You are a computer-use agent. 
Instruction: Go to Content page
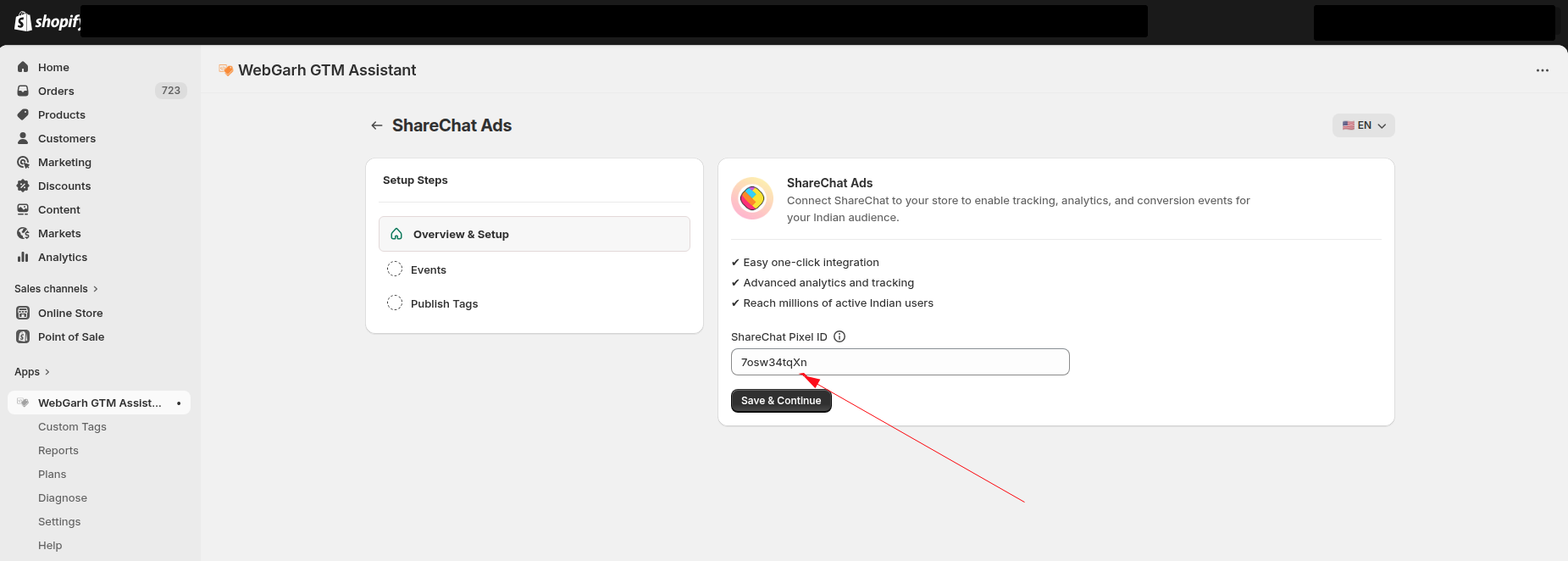(x=59, y=209)
